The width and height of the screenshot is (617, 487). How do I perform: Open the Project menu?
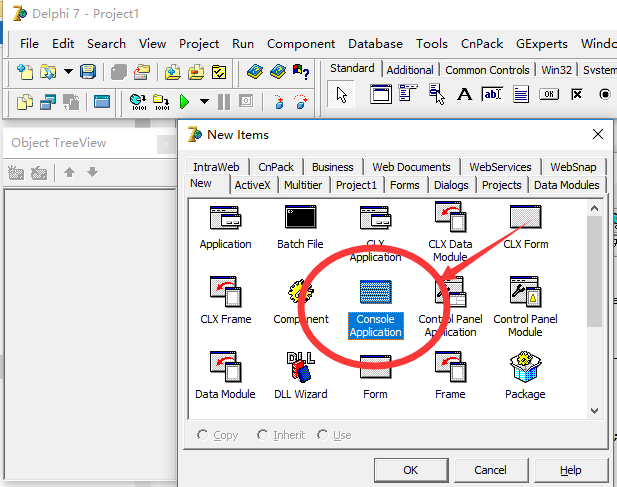point(199,44)
